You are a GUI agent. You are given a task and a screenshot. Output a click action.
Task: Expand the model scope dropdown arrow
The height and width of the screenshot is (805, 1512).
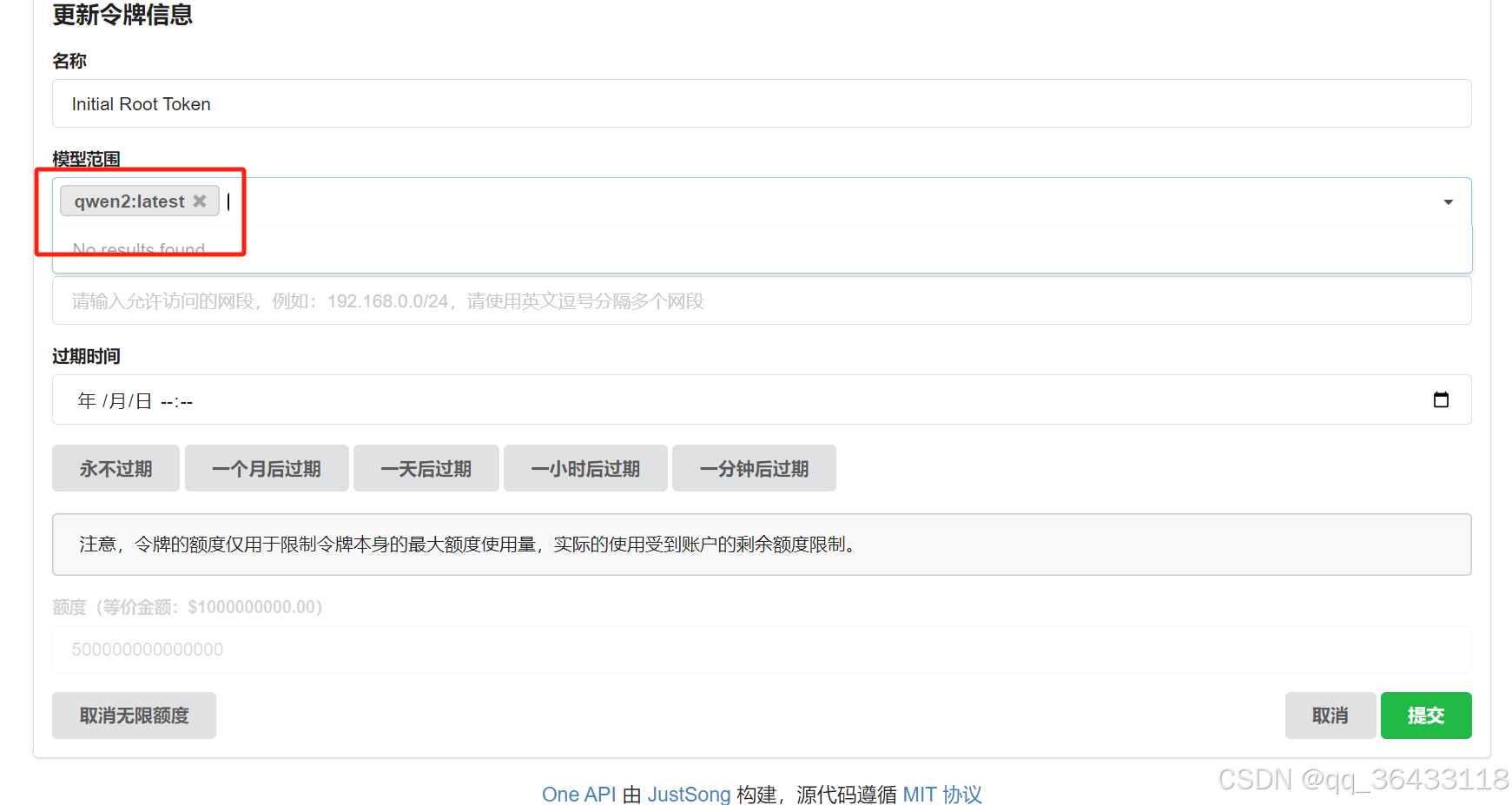pyautogui.click(x=1448, y=201)
